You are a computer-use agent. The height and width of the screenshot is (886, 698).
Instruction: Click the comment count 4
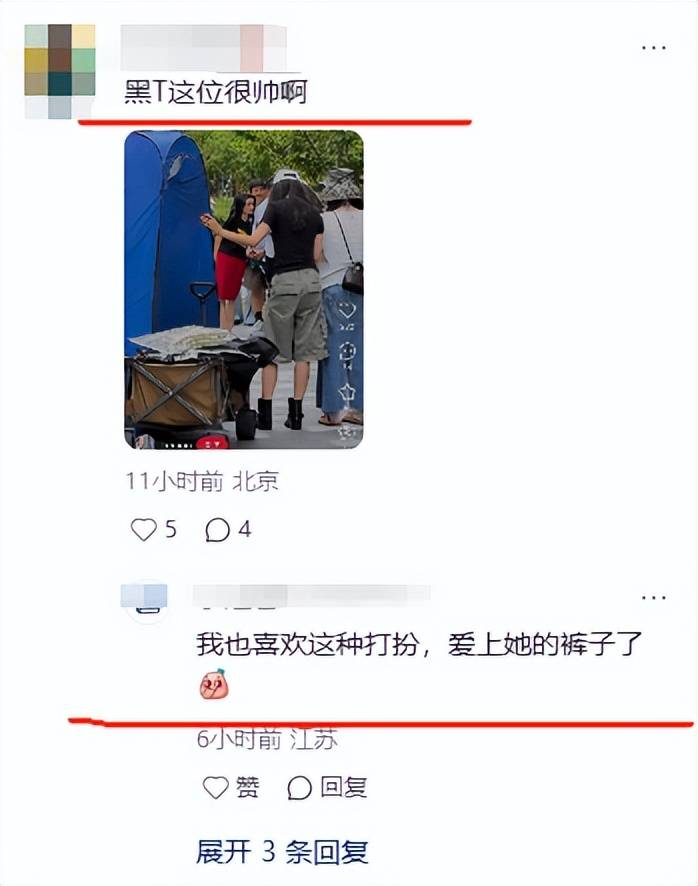pos(245,529)
